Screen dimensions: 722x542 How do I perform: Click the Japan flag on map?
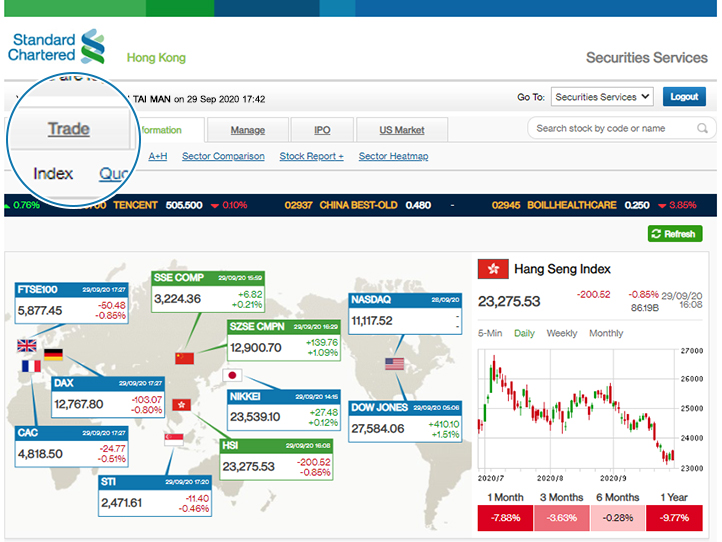click(232, 375)
